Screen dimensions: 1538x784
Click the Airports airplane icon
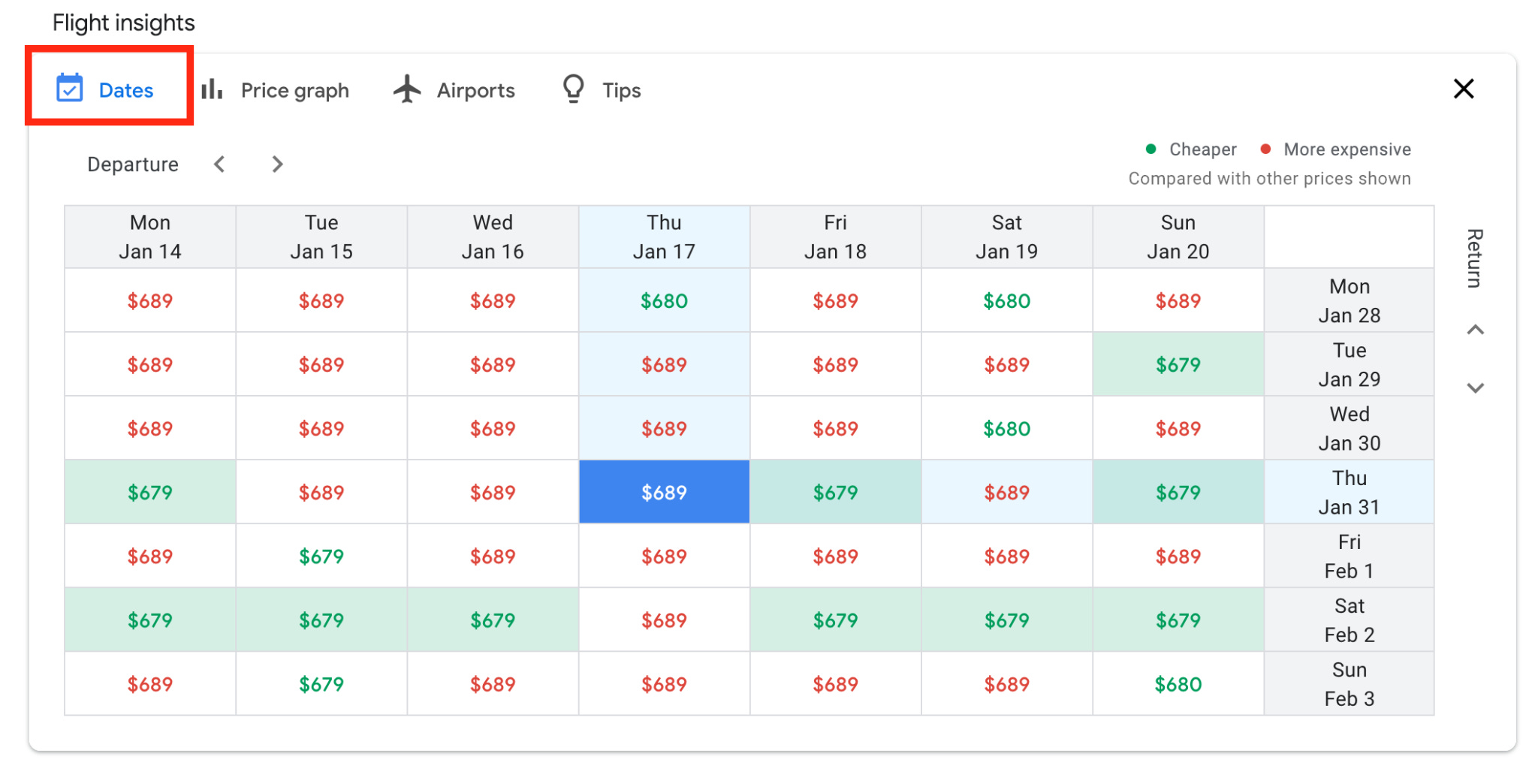408,89
